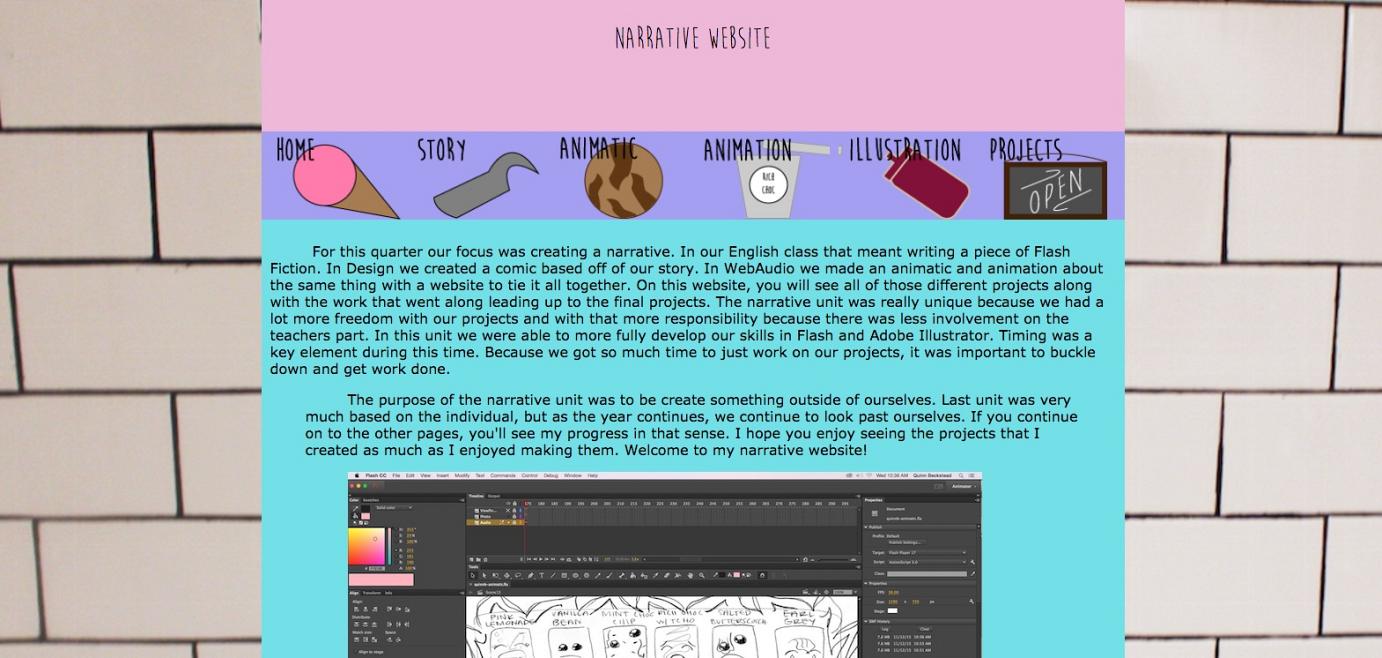Image resolution: width=1382 pixels, height=658 pixels.
Task: Click the paragraph starting 'For this quarter our focus'
Action: (x=687, y=310)
